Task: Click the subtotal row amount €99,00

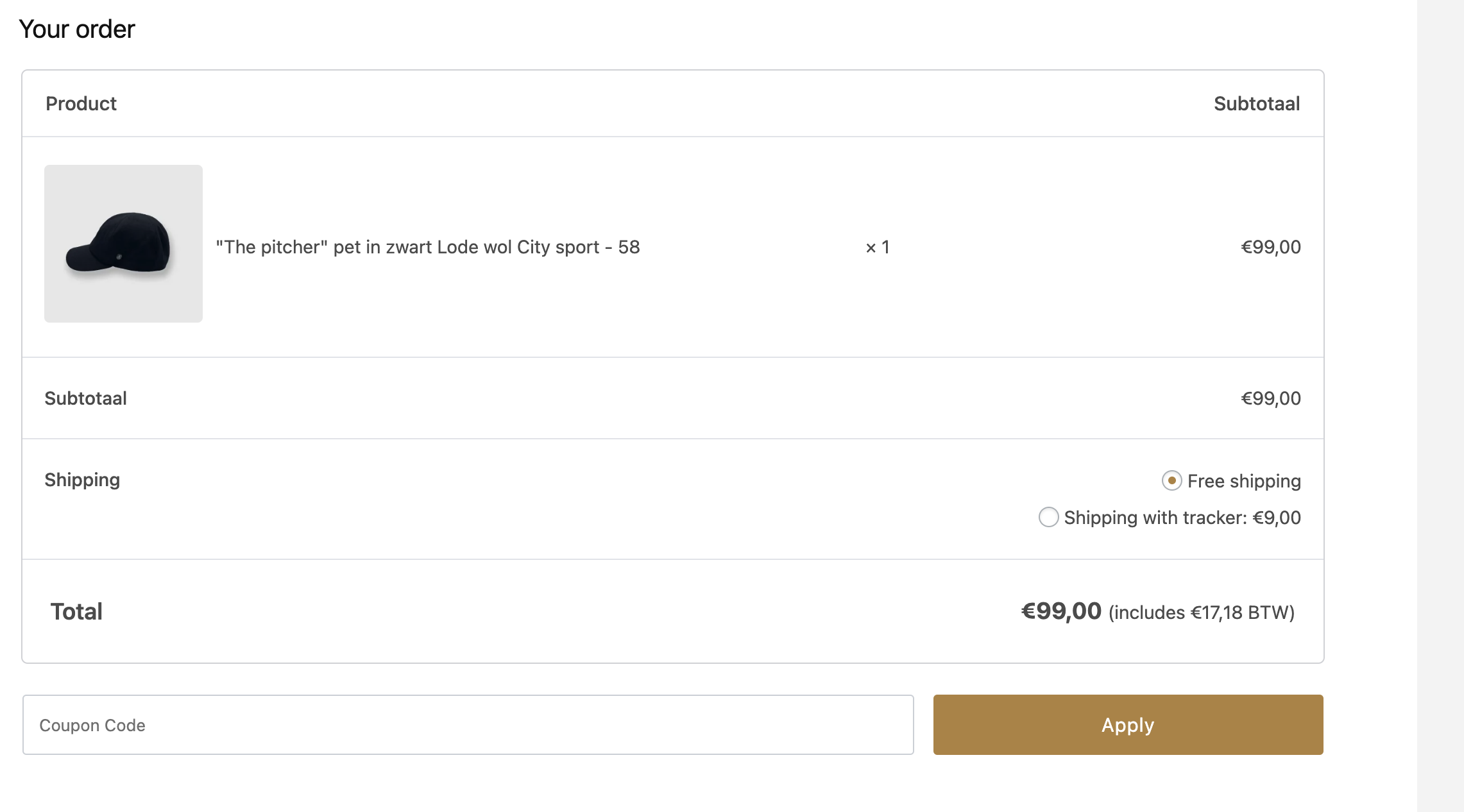Action: (1271, 398)
